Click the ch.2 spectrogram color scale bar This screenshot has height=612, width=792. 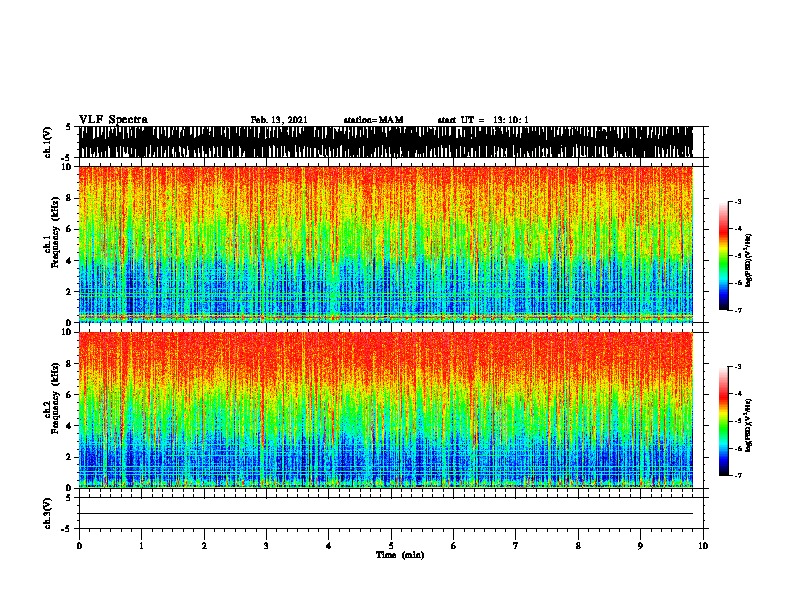click(723, 421)
